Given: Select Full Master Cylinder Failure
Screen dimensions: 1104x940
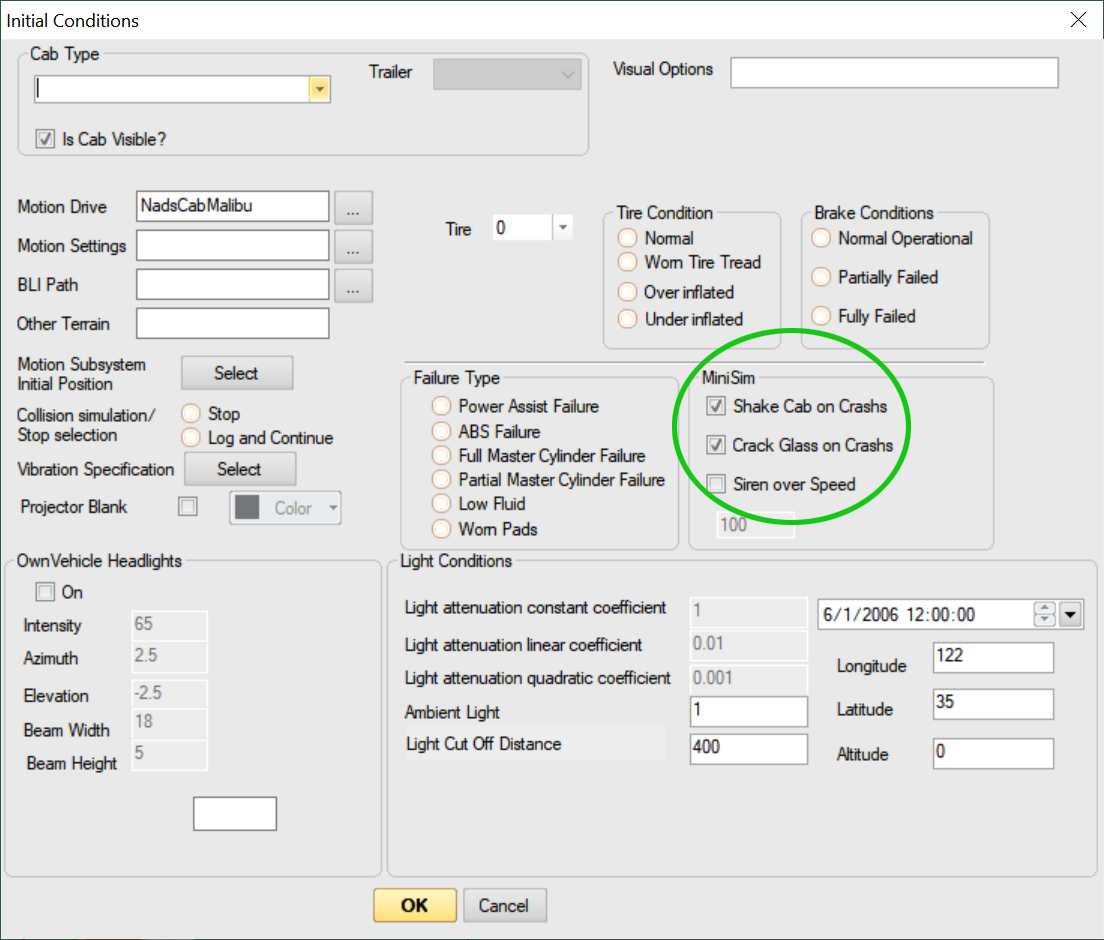Looking at the screenshot, I should 441,456.
